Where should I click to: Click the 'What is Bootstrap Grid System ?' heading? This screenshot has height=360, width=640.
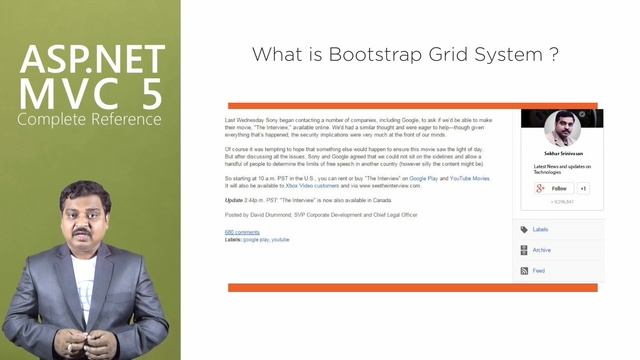pos(405,54)
